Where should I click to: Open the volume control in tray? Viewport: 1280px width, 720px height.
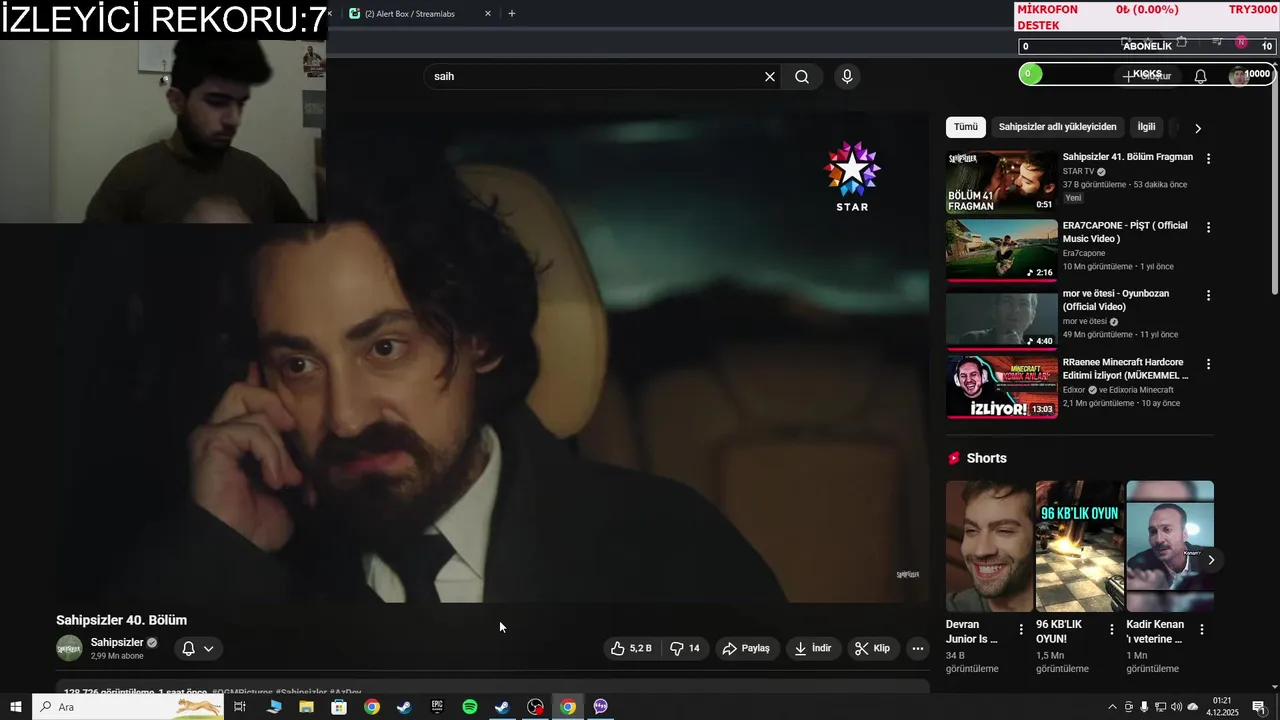click(1176, 707)
